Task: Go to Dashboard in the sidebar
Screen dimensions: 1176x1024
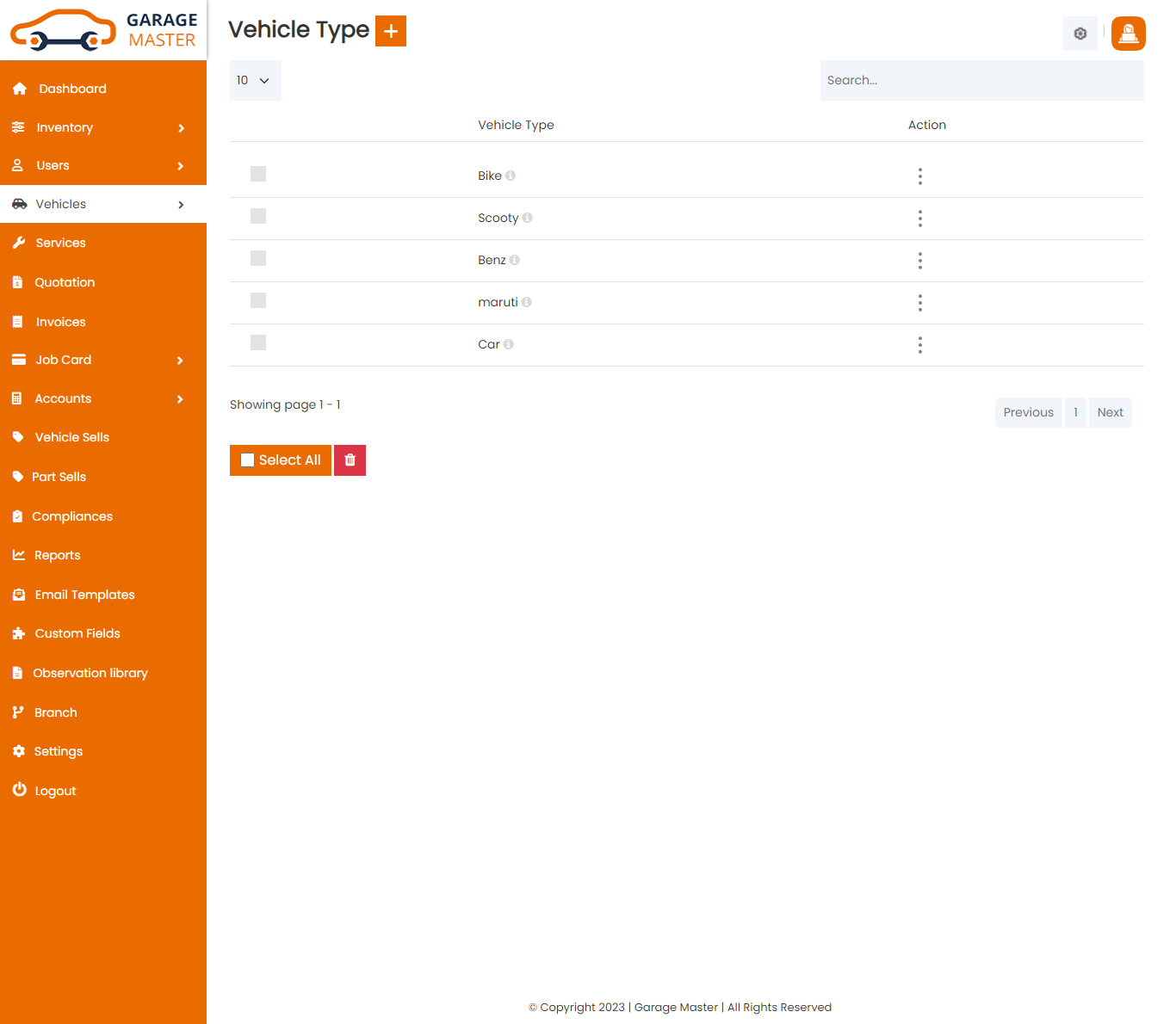Action: click(x=72, y=89)
